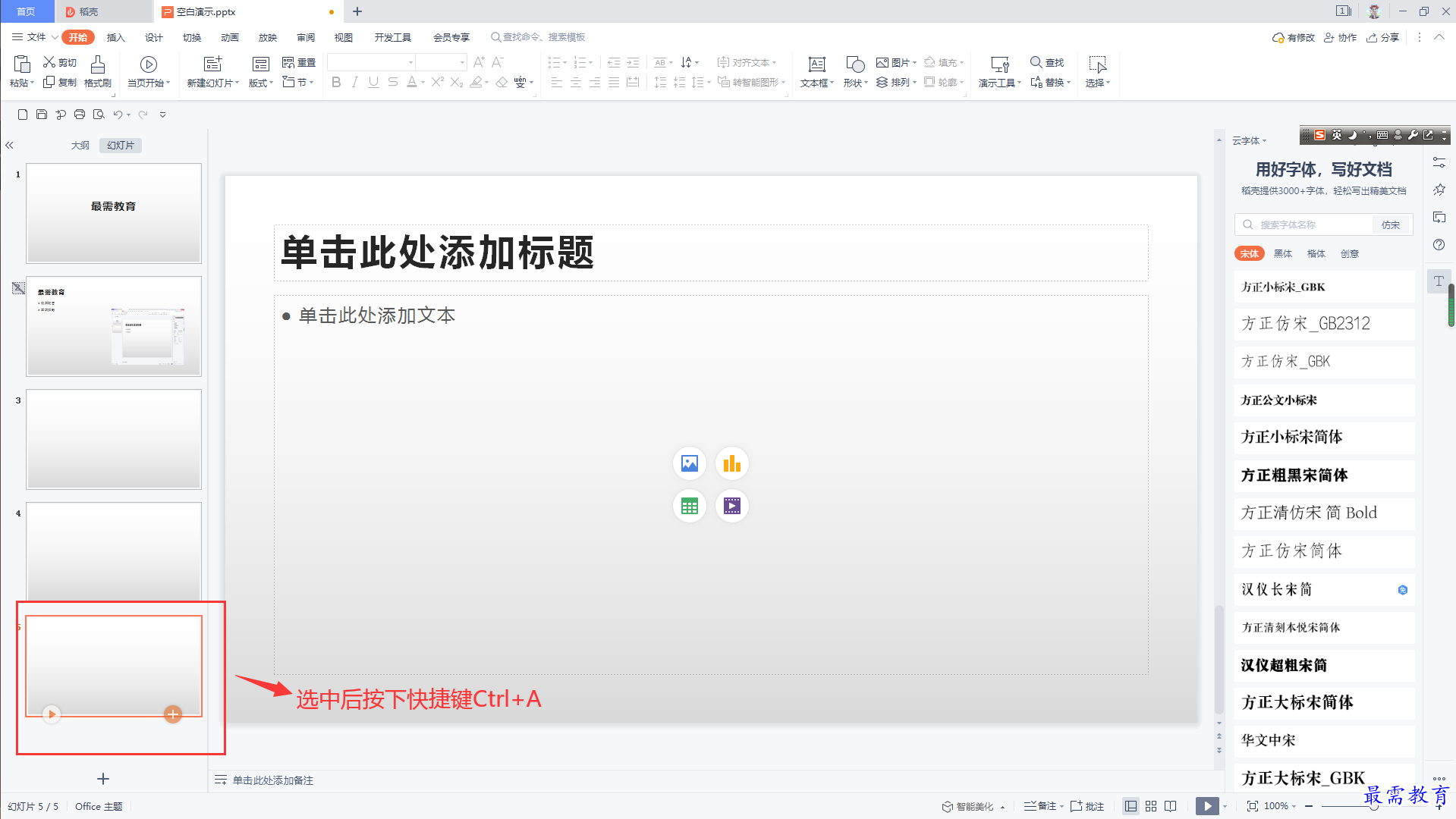Screen dimensions: 1456x819
Task: Click the zoom out minus button
Action: coord(1309,806)
